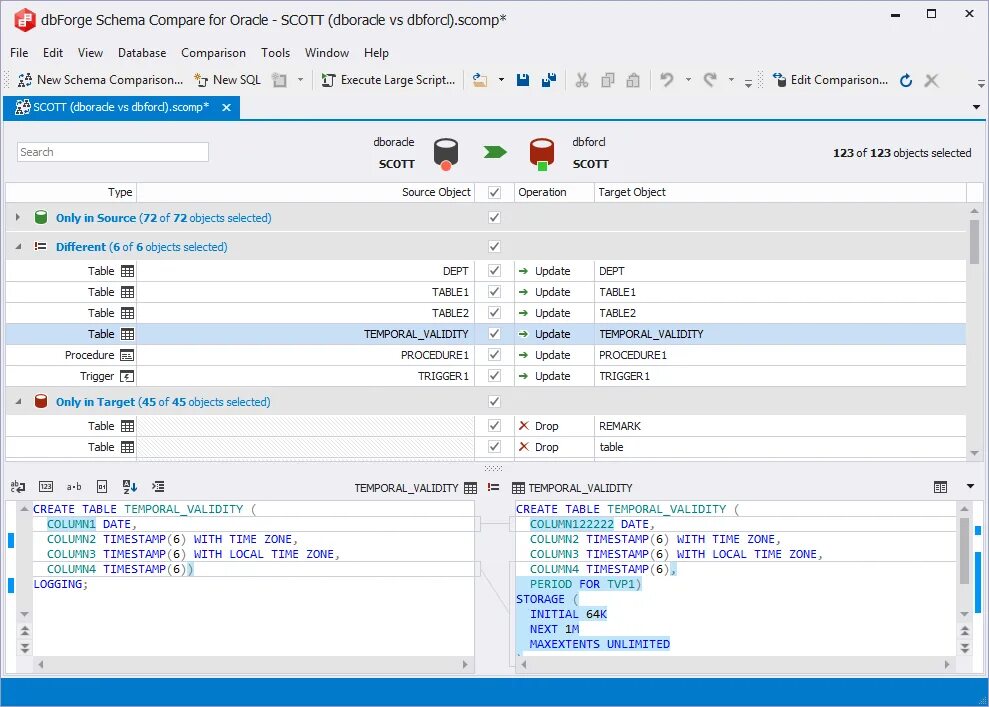The height and width of the screenshot is (707, 989).
Task: Click Drop operation for REMARK row
Action: coord(539,426)
